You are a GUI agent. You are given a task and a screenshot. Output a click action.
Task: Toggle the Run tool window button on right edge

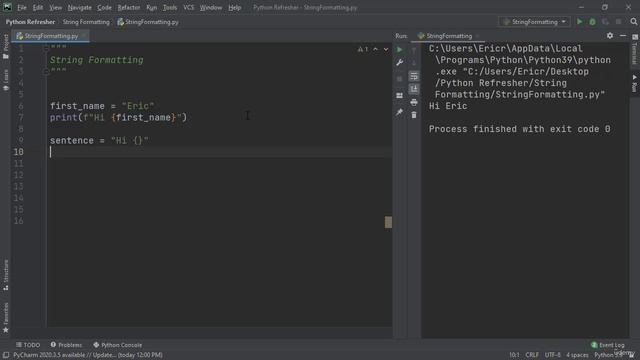tap(634, 83)
